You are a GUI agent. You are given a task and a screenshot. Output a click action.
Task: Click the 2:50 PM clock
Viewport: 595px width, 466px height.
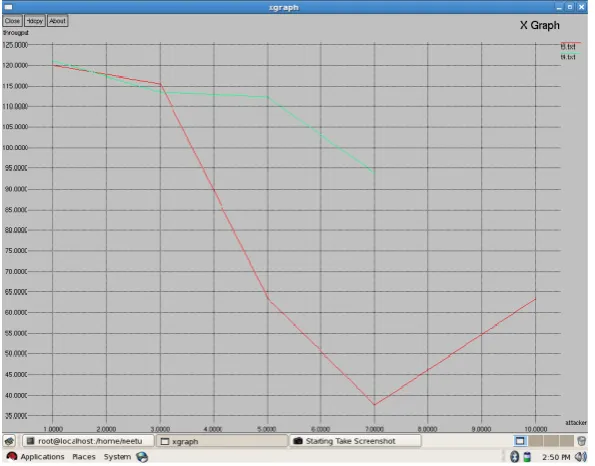(x=556, y=457)
